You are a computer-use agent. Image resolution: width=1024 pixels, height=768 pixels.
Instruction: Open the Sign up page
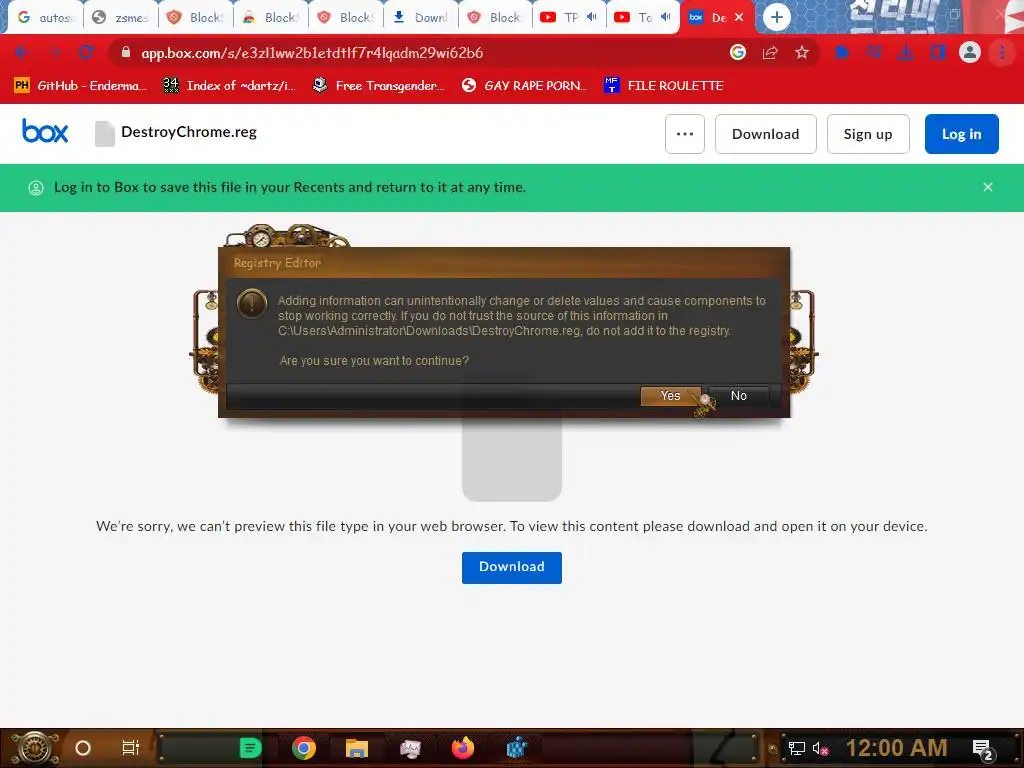(867, 134)
